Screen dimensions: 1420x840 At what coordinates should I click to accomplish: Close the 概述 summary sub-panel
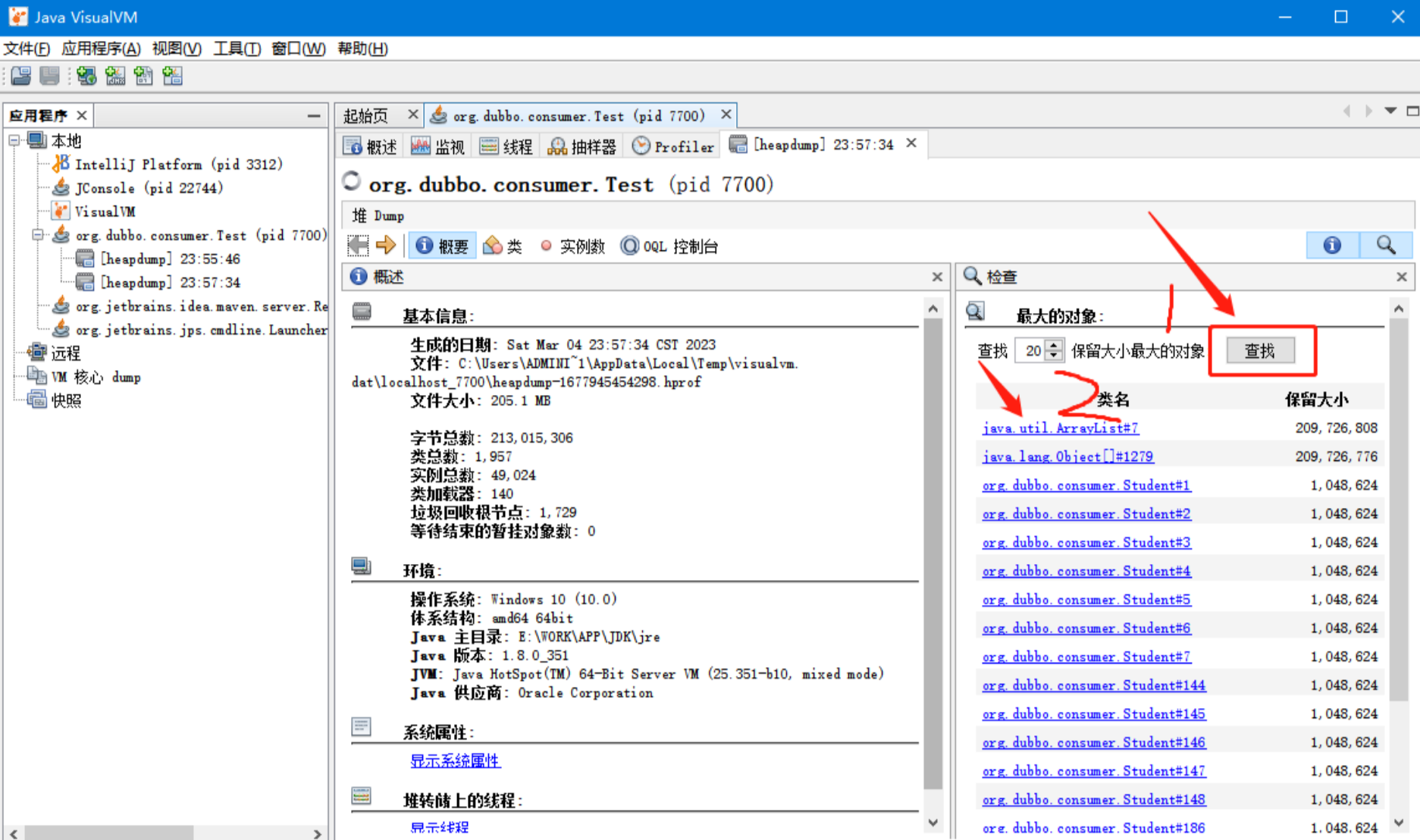(937, 277)
